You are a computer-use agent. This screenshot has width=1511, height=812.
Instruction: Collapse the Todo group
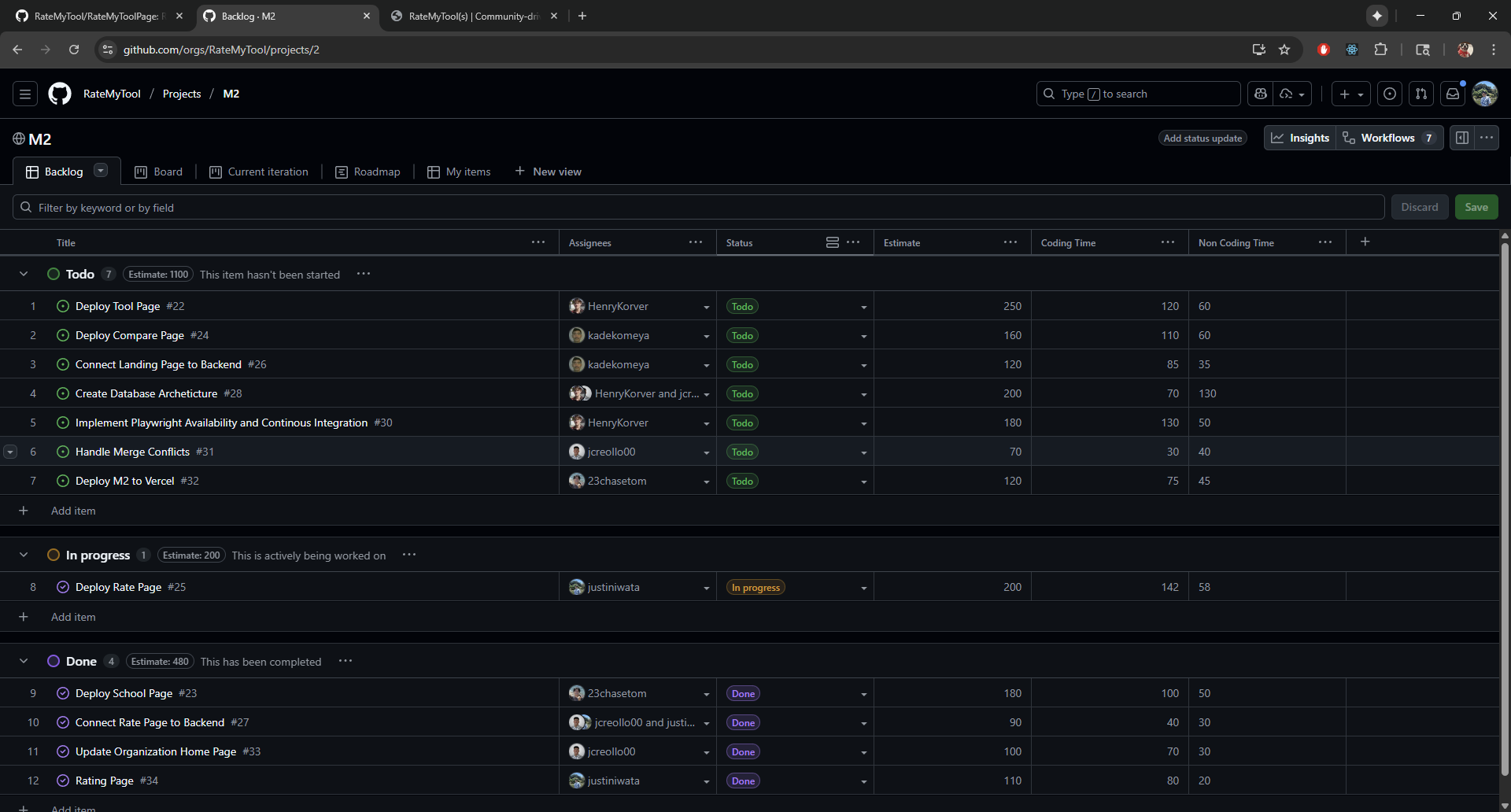click(24, 274)
